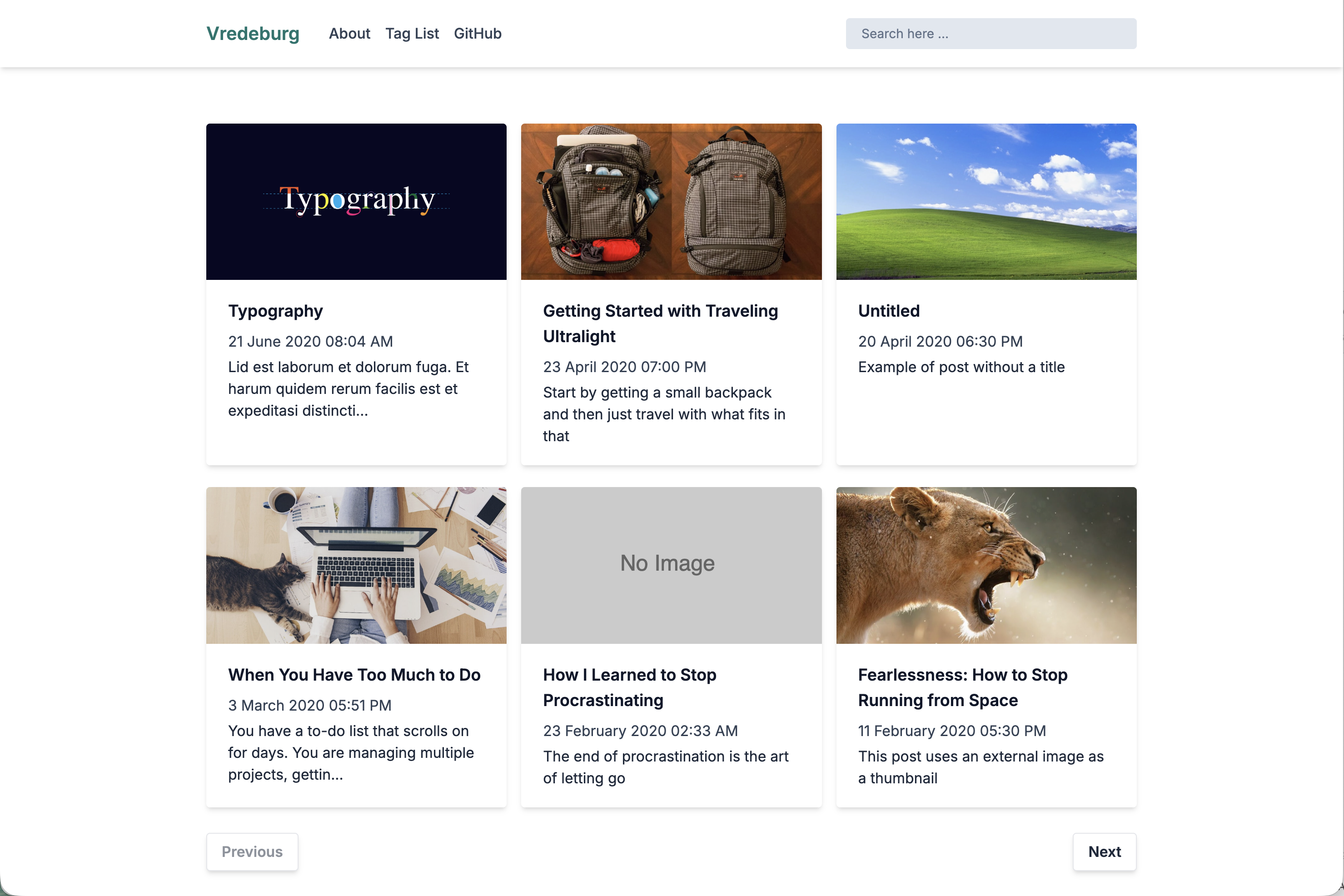Click the Previous pagination button
This screenshot has height=896, width=1344.
pos(252,851)
